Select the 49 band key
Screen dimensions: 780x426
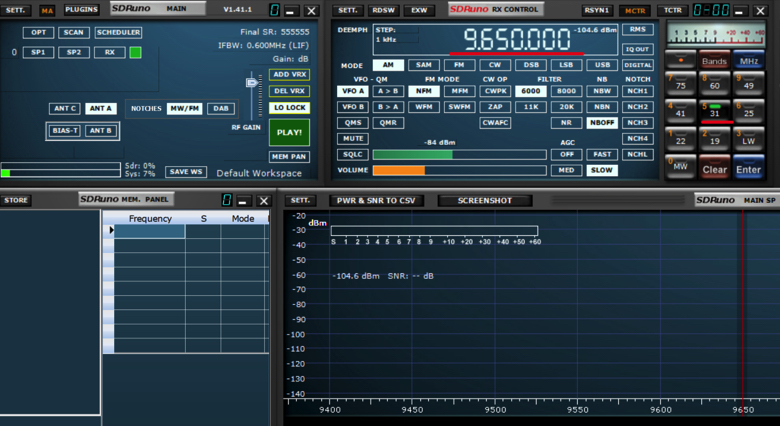(749, 84)
